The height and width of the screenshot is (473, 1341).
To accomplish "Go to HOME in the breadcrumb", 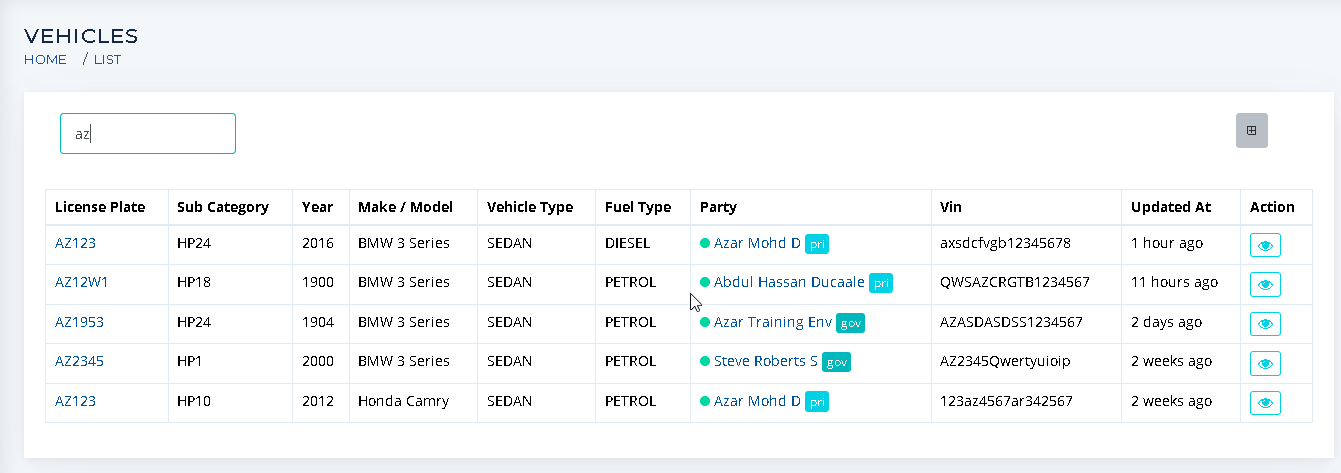I will point(45,59).
